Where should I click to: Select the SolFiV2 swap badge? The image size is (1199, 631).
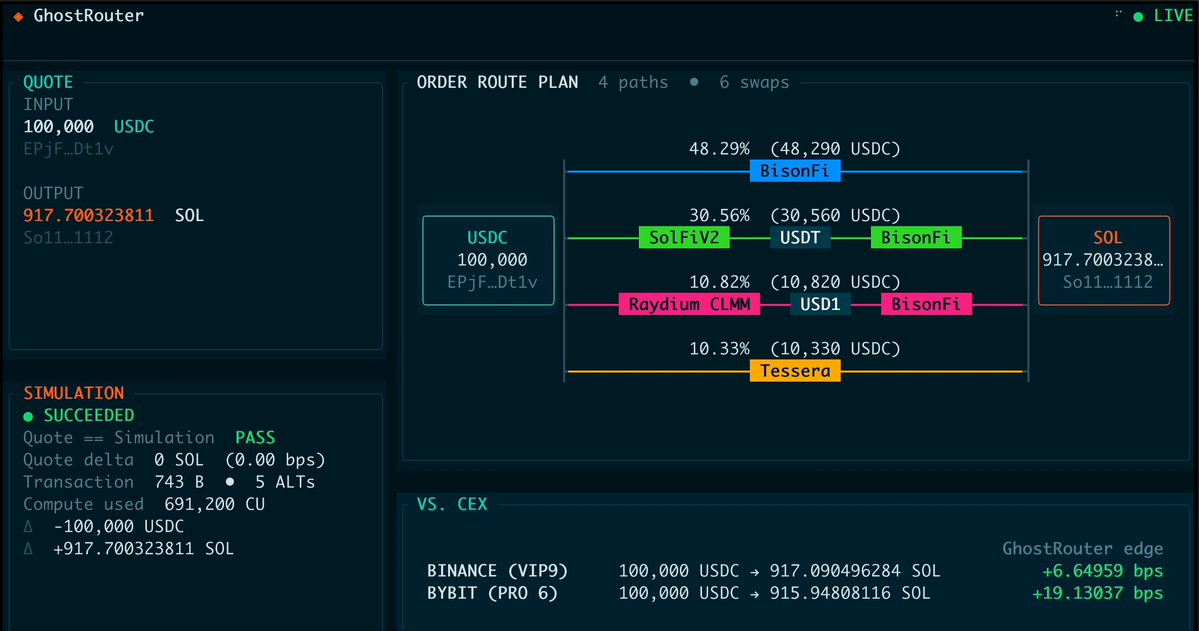684,237
